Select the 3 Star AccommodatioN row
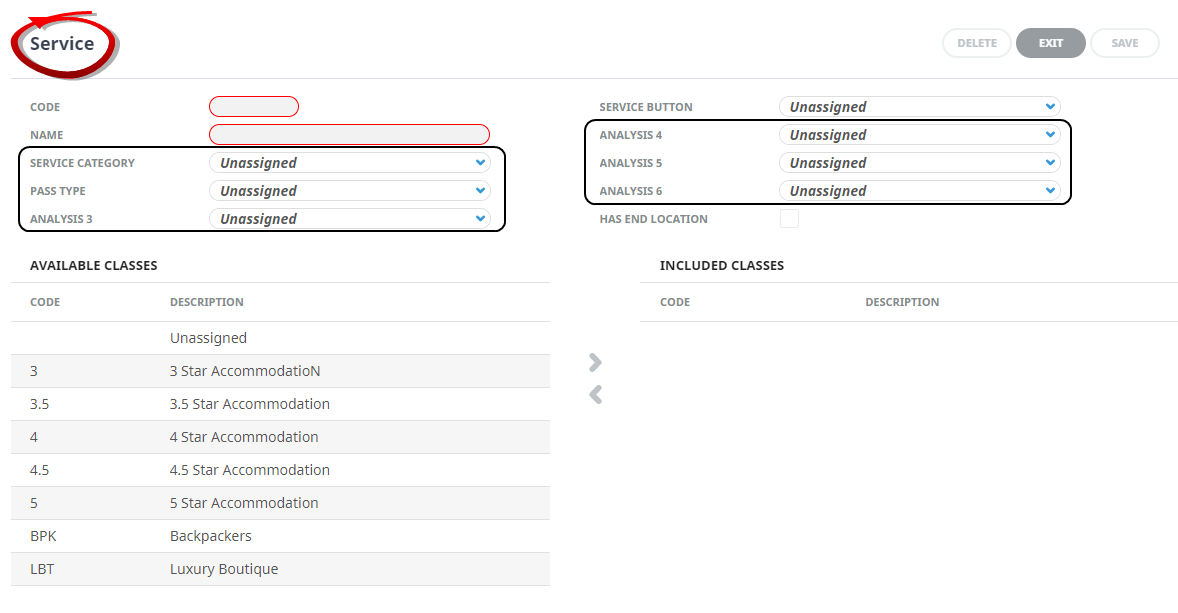This screenshot has width=1178, height=613. (x=280, y=371)
